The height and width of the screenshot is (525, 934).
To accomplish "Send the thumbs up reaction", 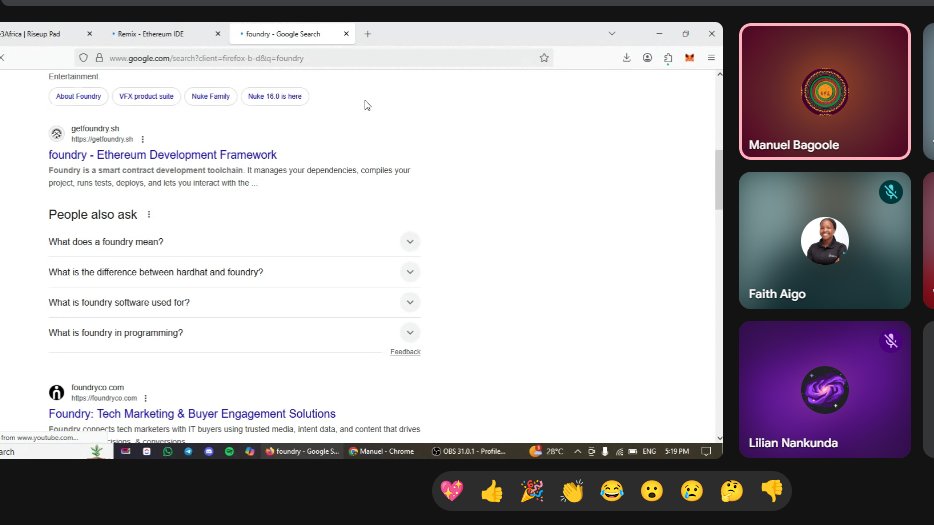I will [492, 491].
